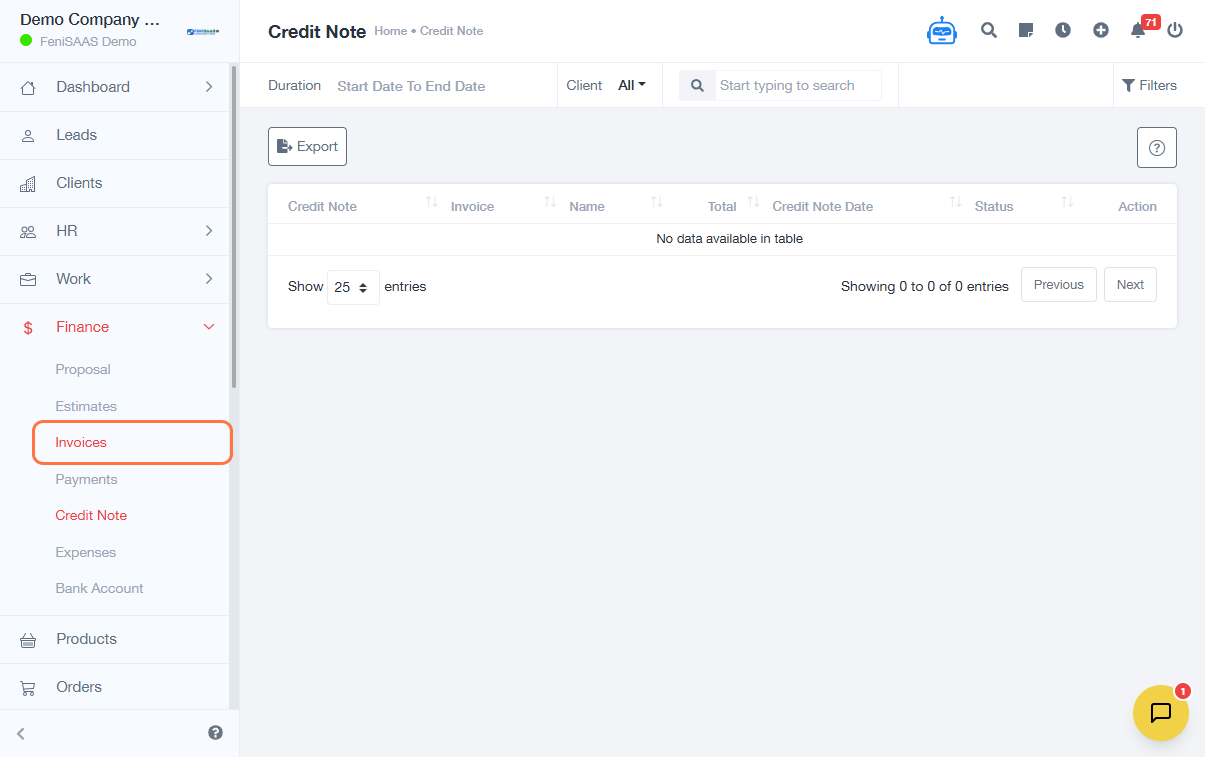Click the clock timer icon

coord(1063,30)
